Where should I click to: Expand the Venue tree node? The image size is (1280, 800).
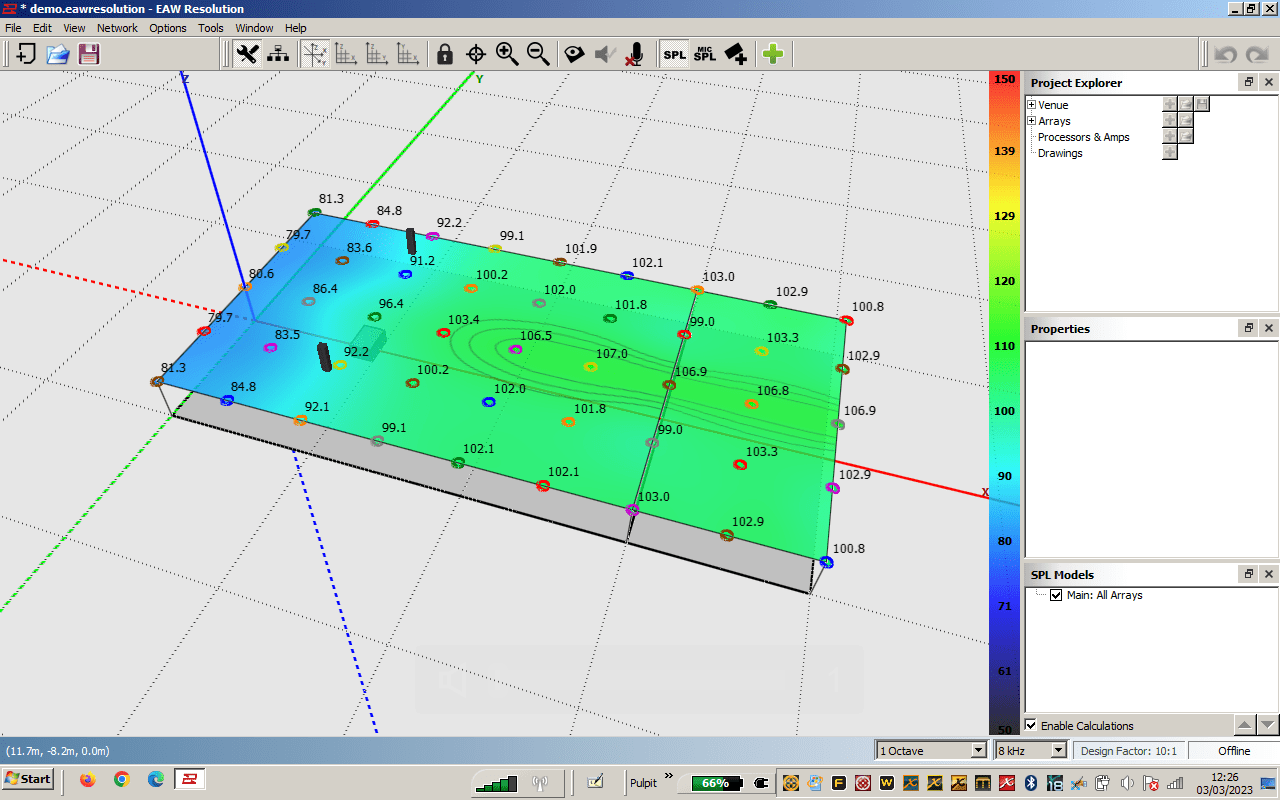1032,105
